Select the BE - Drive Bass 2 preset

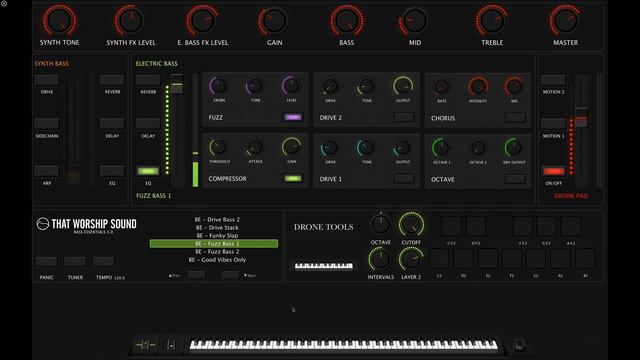(x=217, y=220)
